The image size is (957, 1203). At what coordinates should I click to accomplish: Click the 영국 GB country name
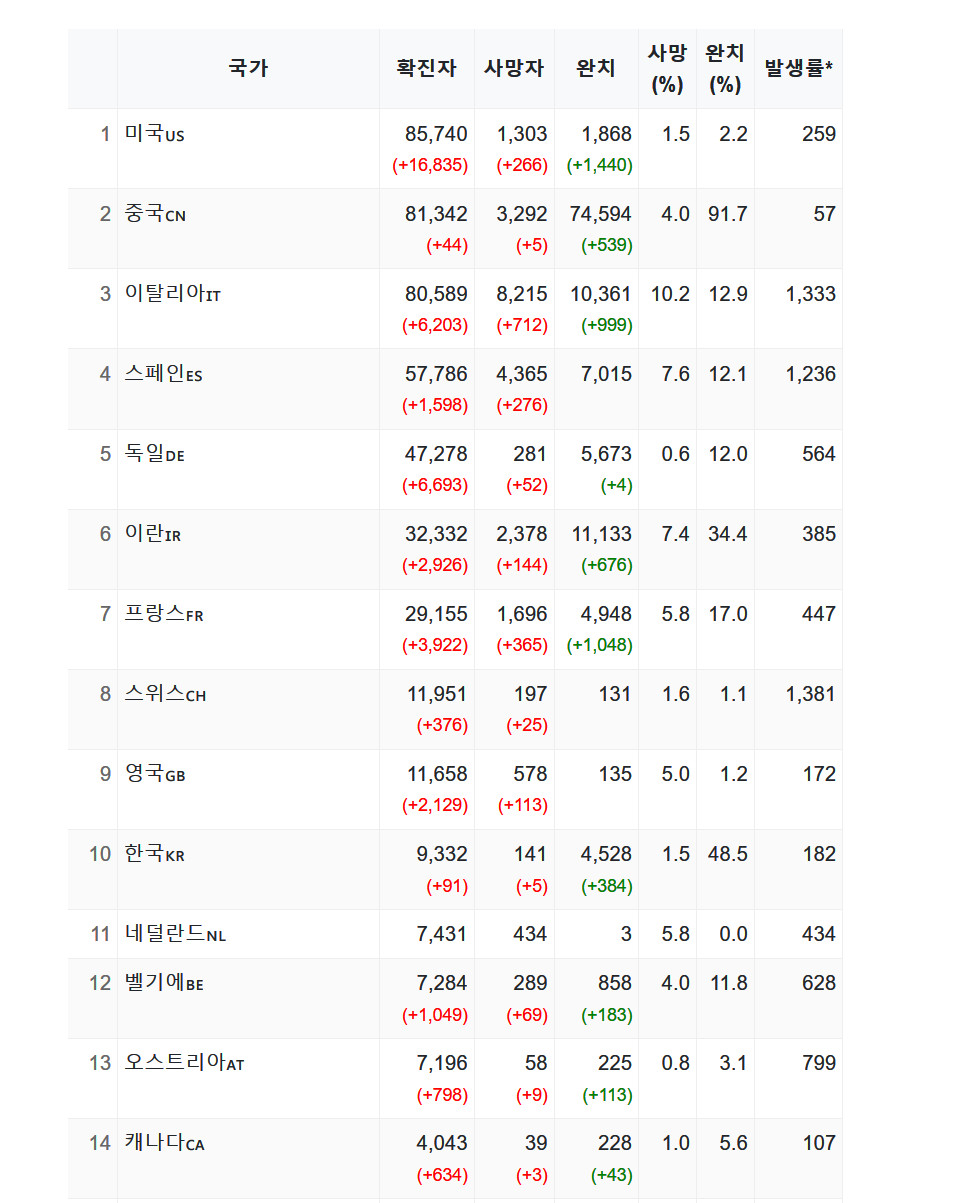155,774
